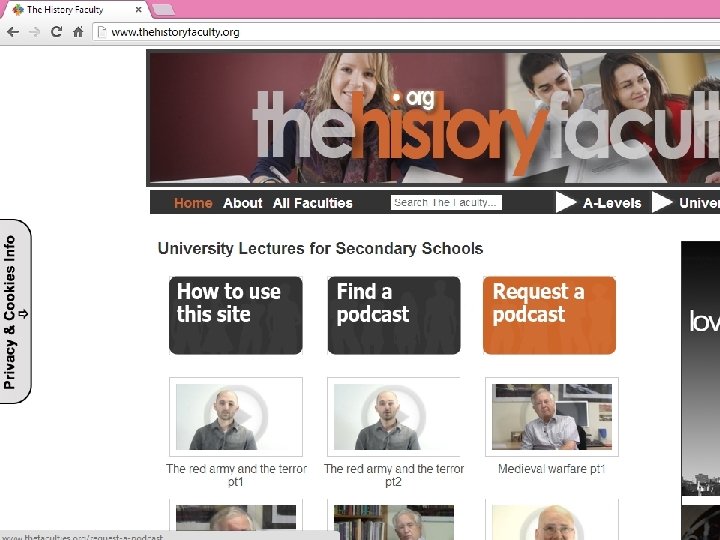Open the About navigation link
Screen dimensions: 720x540
coord(242,203)
